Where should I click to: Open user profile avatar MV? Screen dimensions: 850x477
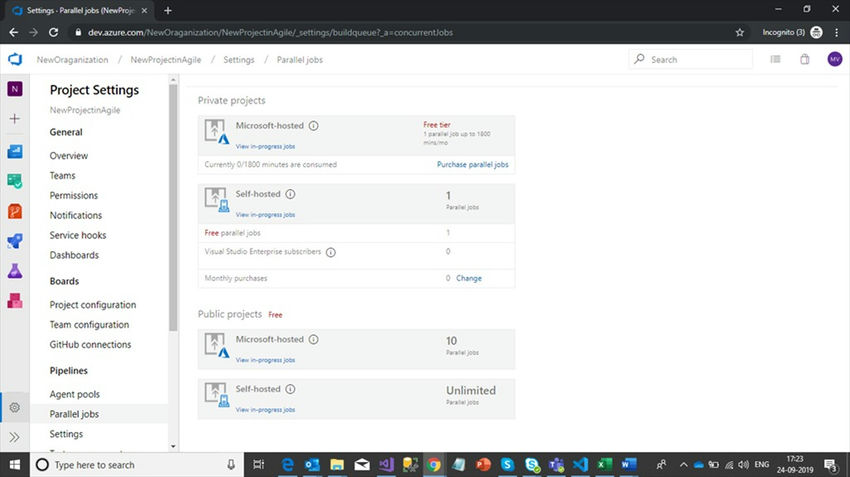click(x=835, y=59)
